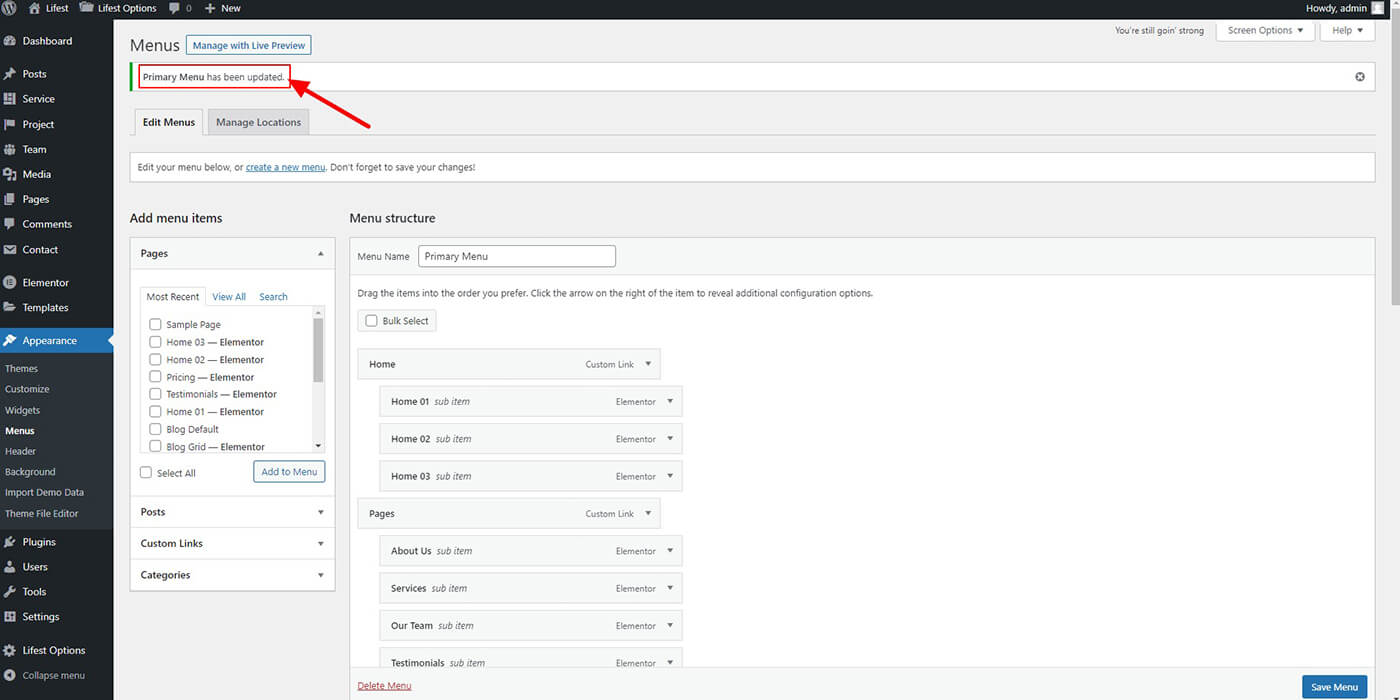The height and width of the screenshot is (700, 1400).
Task: Click the Save Menu button
Action: point(1334,687)
